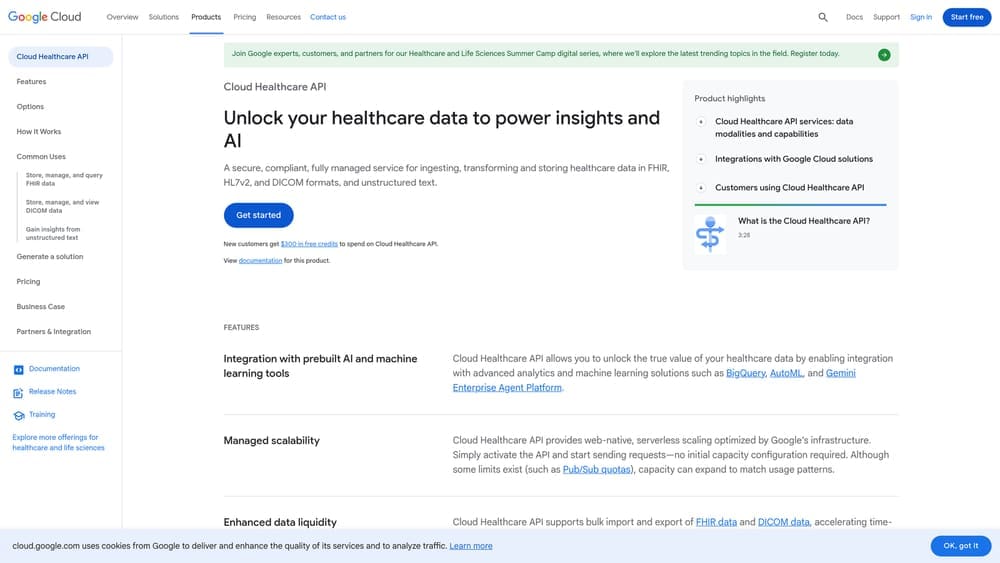Screen dimensions: 1000x563
Task: Click the Release Notes icon
Action: pyautogui.click(x=18, y=393)
